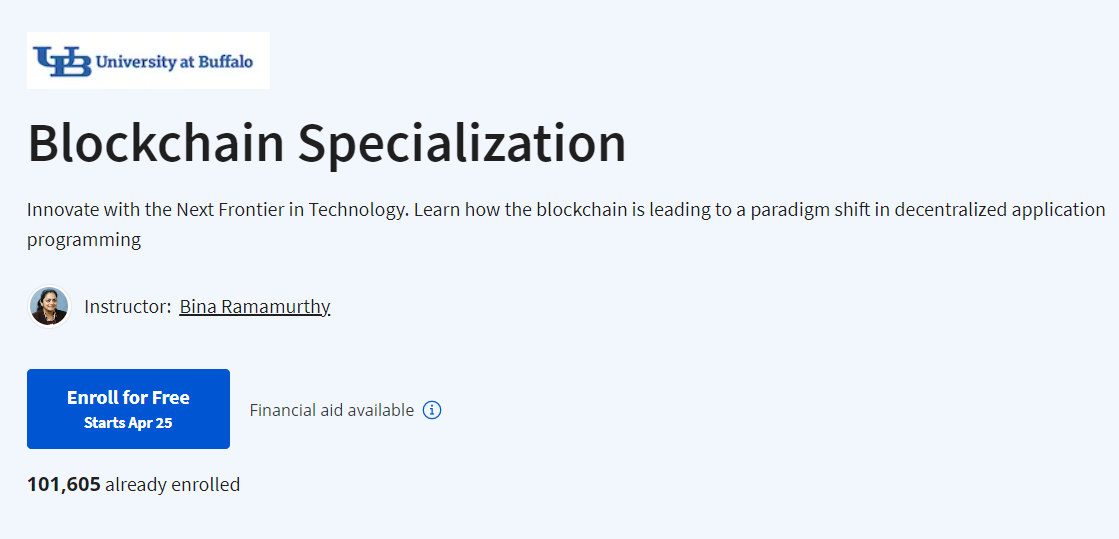The image size is (1119, 539).
Task: Click the instructor's round profile photo
Action: point(49,307)
